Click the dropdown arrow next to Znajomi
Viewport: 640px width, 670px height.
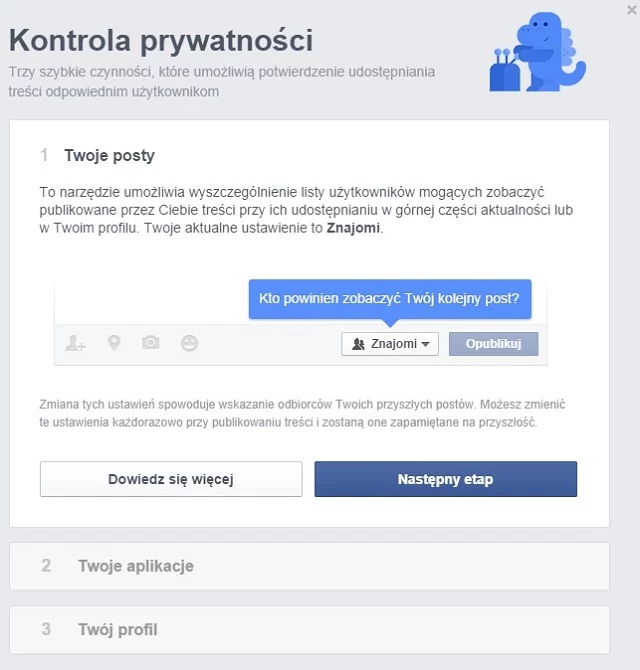pyautogui.click(x=425, y=344)
